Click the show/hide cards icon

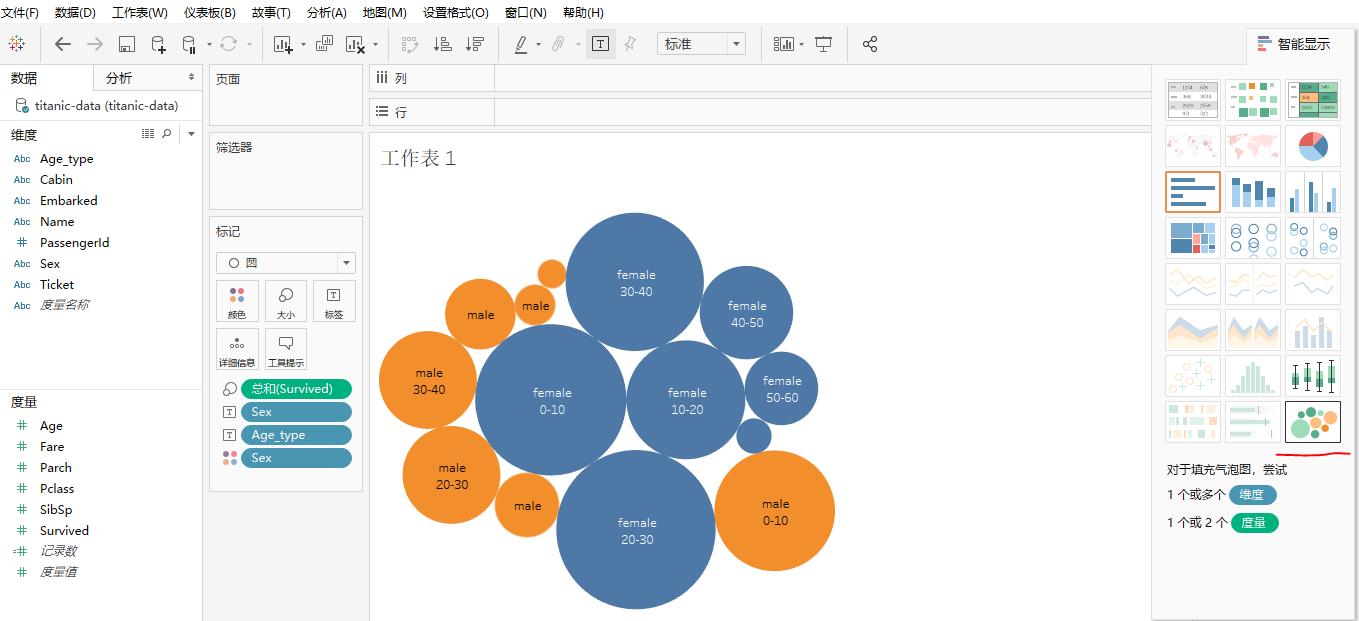click(784, 44)
